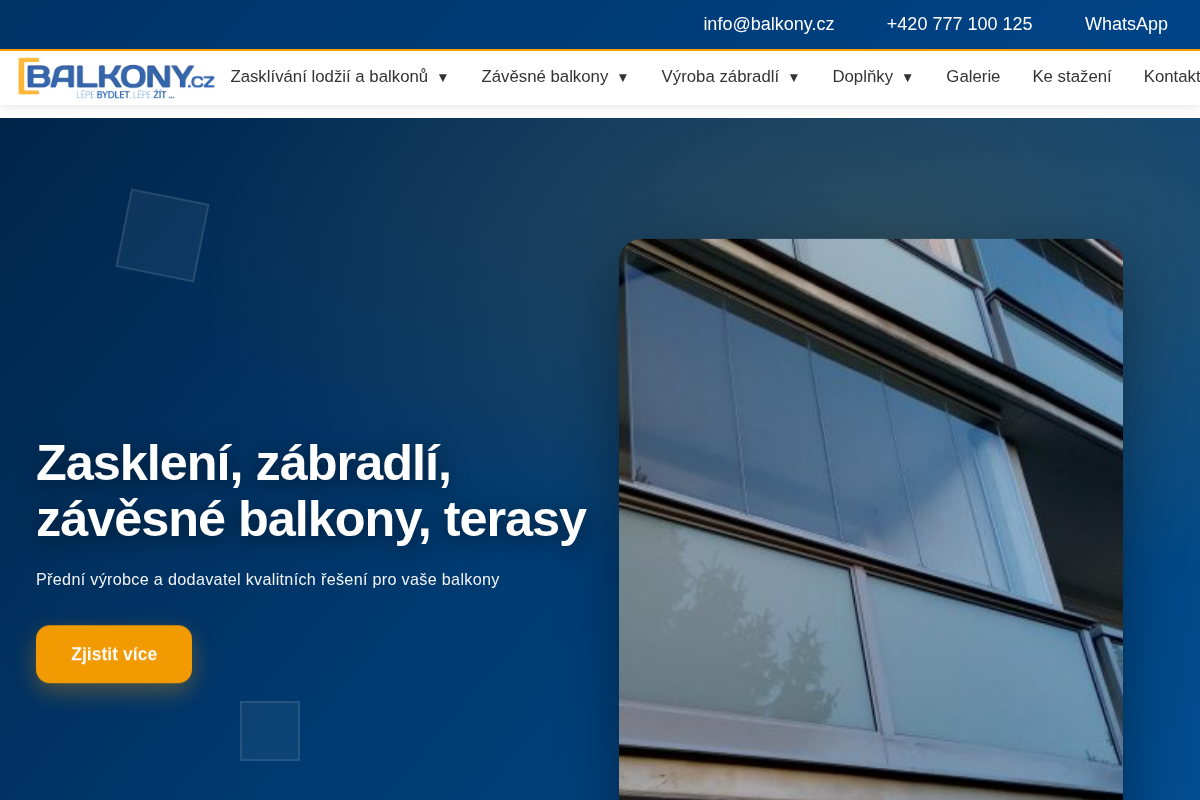Expand the arrow beside Výroba zábradlí
1200x800 pixels.
(794, 78)
